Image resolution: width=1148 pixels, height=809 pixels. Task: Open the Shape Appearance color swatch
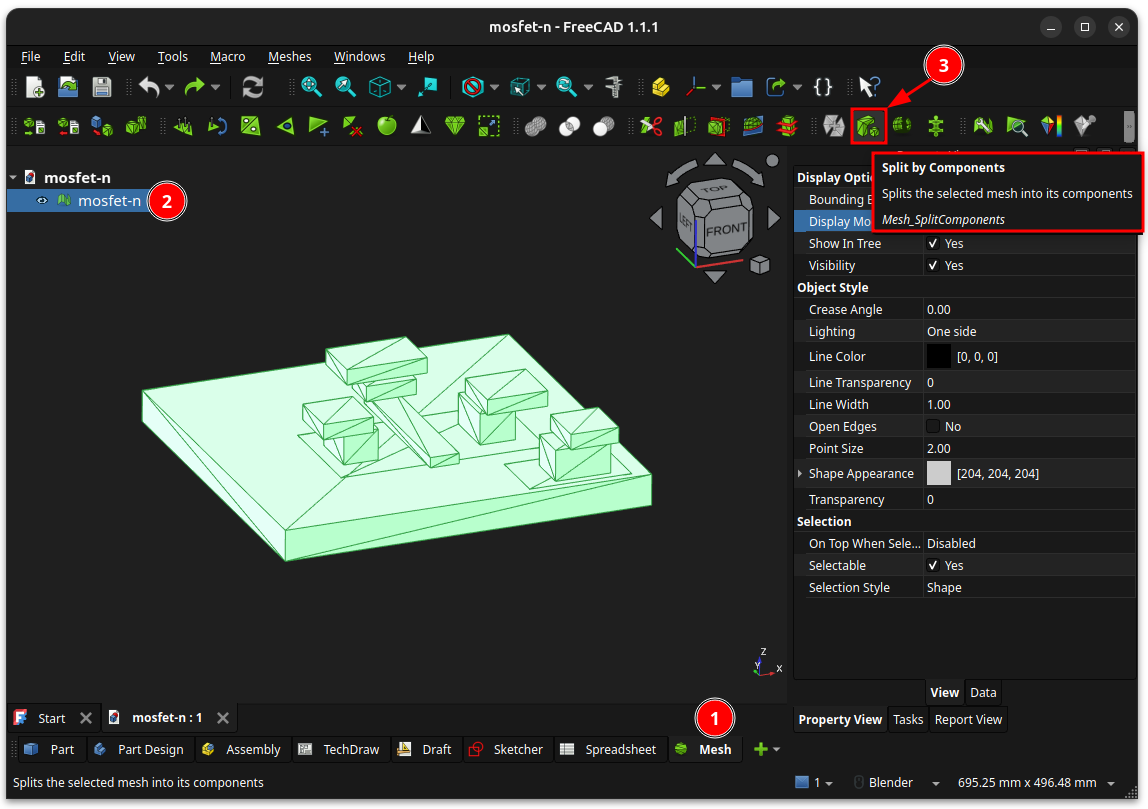939,474
